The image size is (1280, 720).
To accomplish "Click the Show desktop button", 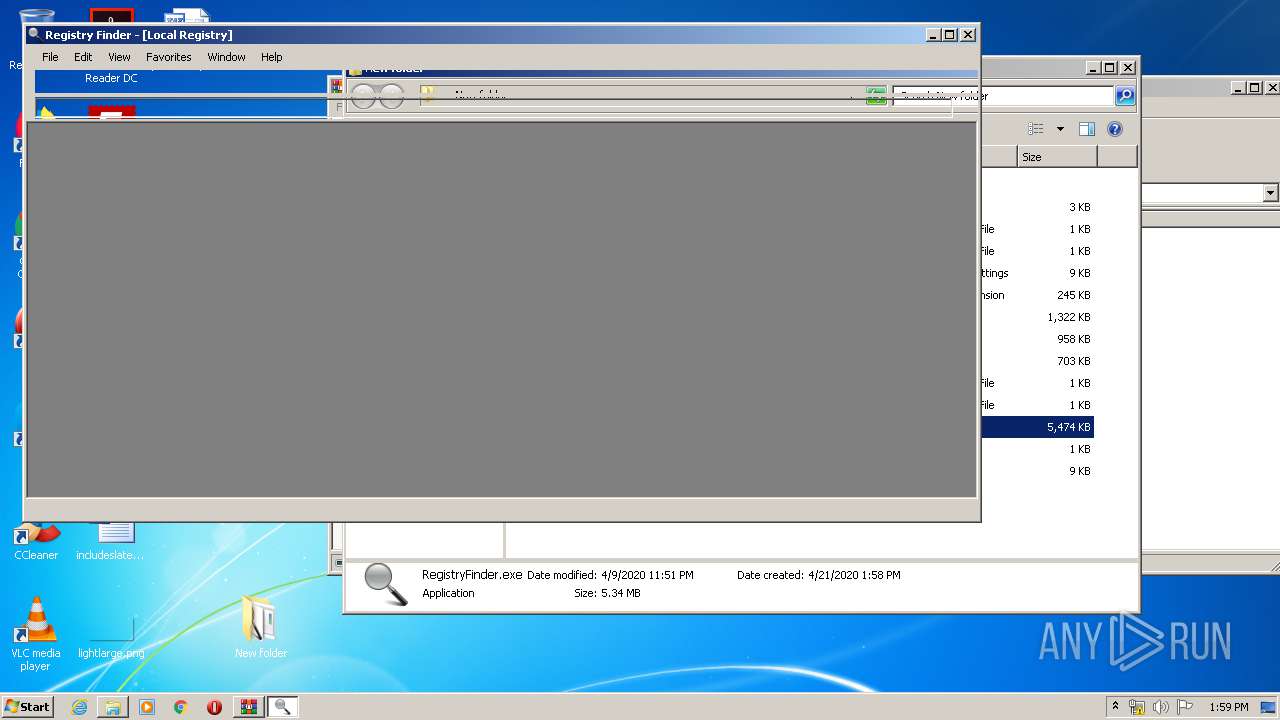I will coord(1269,707).
